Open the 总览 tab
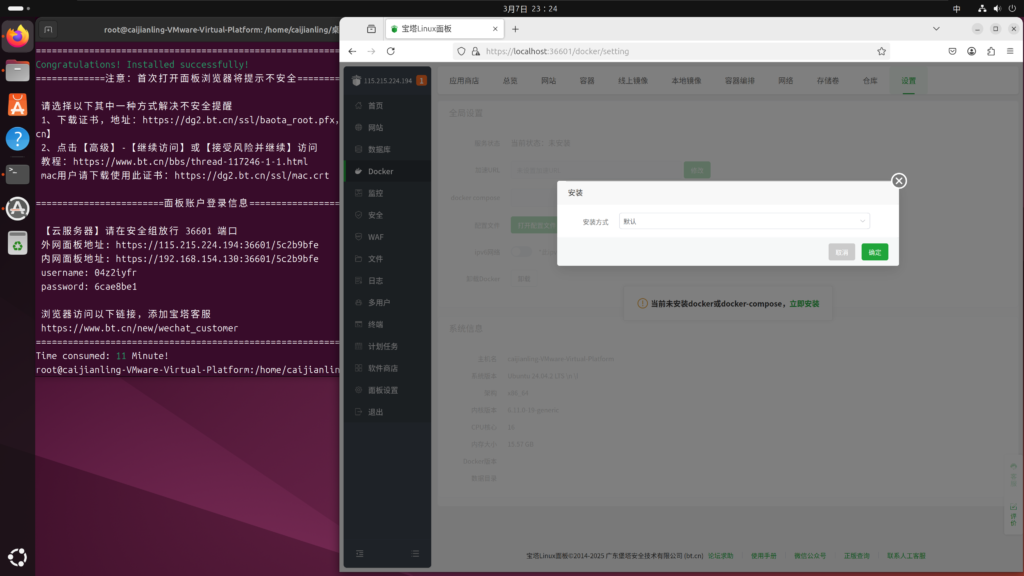The image size is (1024, 576). 510,80
